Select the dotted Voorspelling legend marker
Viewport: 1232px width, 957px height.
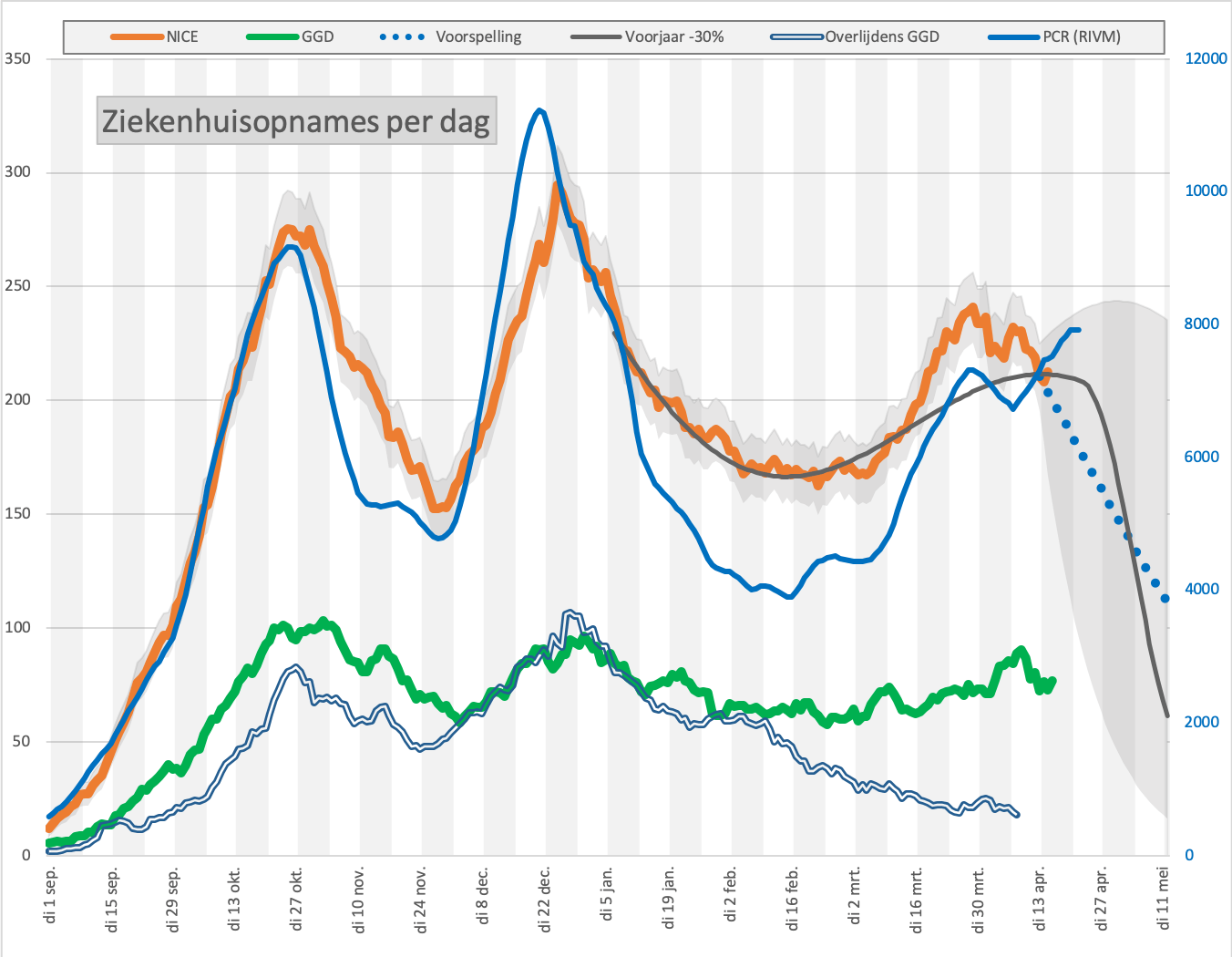[x=402, y=37]
